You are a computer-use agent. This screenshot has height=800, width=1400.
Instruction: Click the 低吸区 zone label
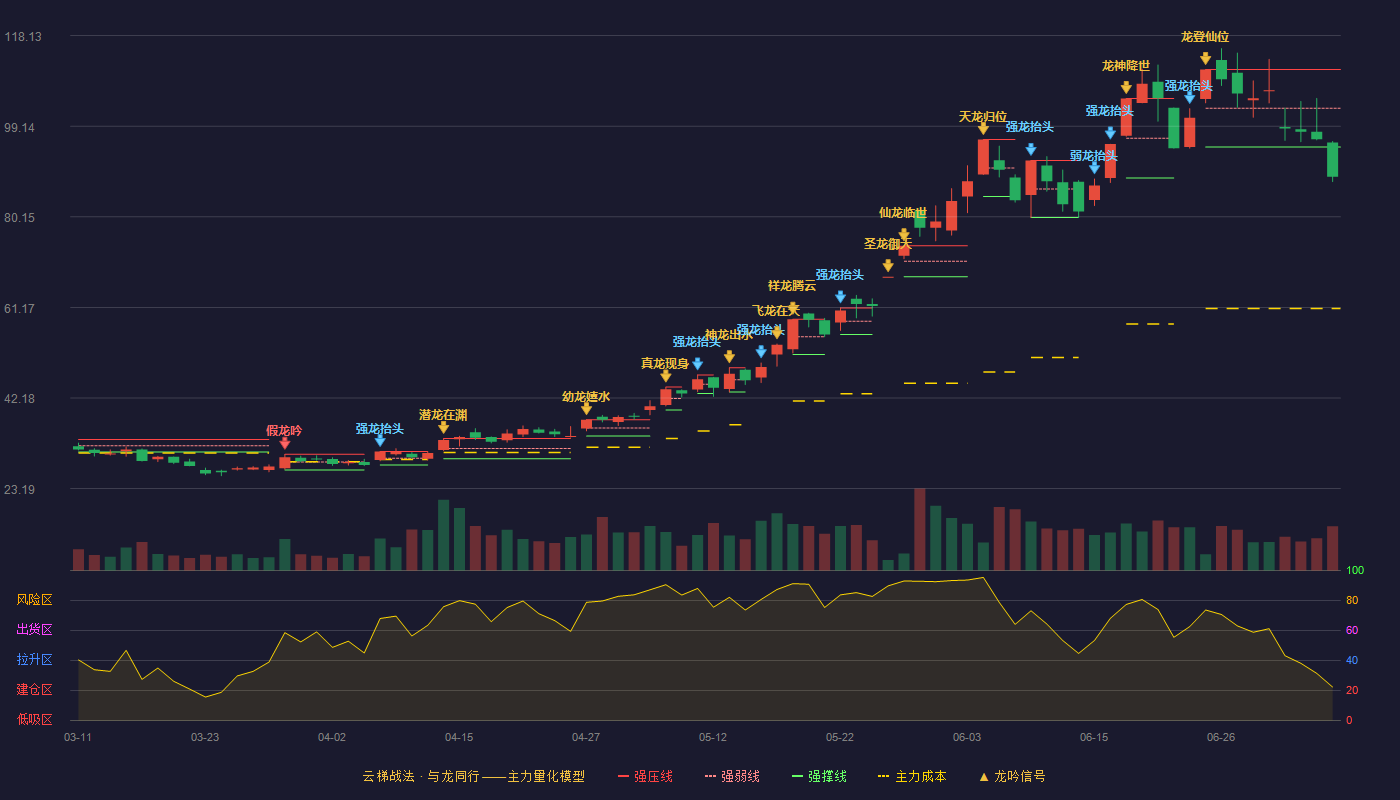34,719
